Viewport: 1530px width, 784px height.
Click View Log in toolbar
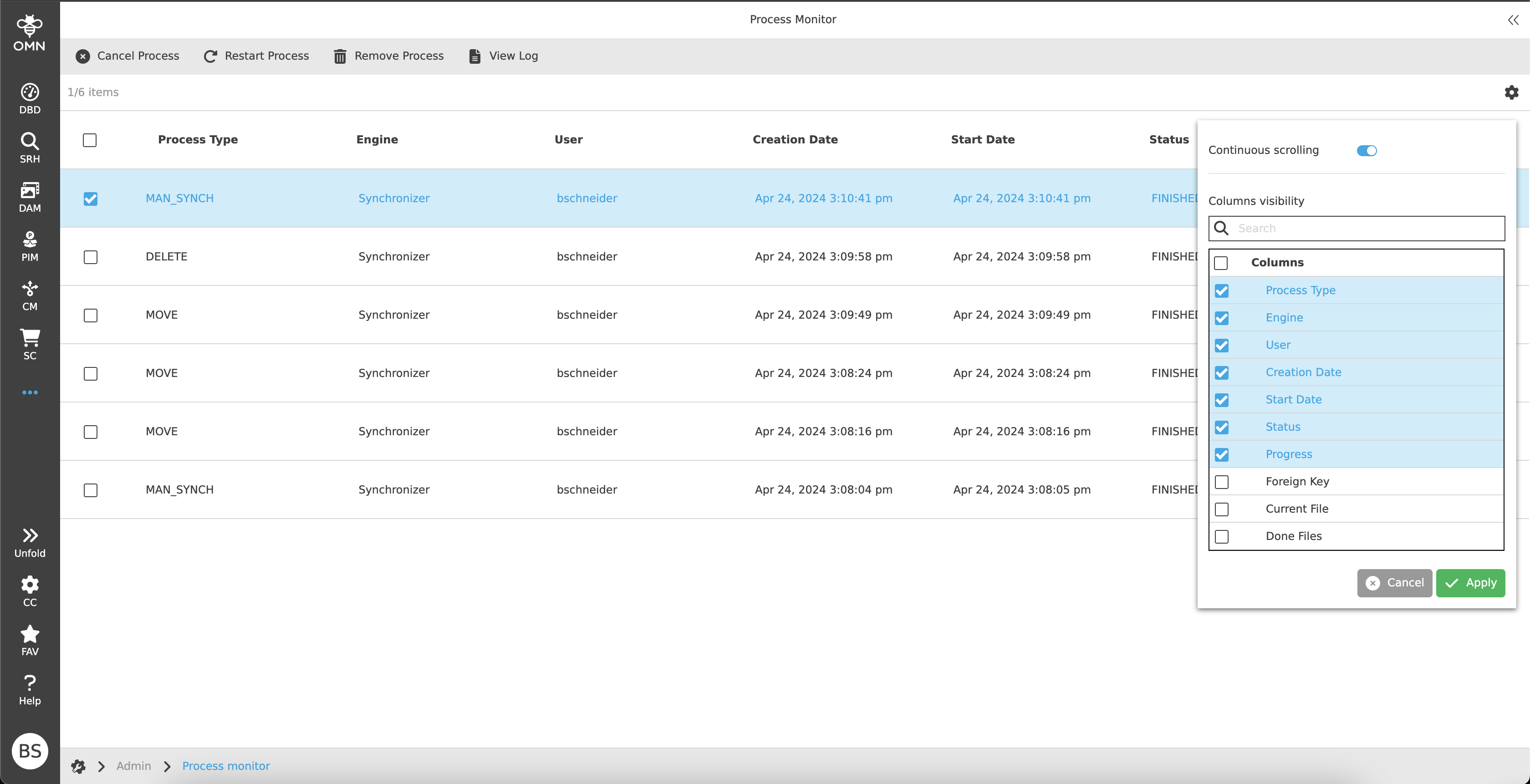pyautogui.click(x=503, y=56)
